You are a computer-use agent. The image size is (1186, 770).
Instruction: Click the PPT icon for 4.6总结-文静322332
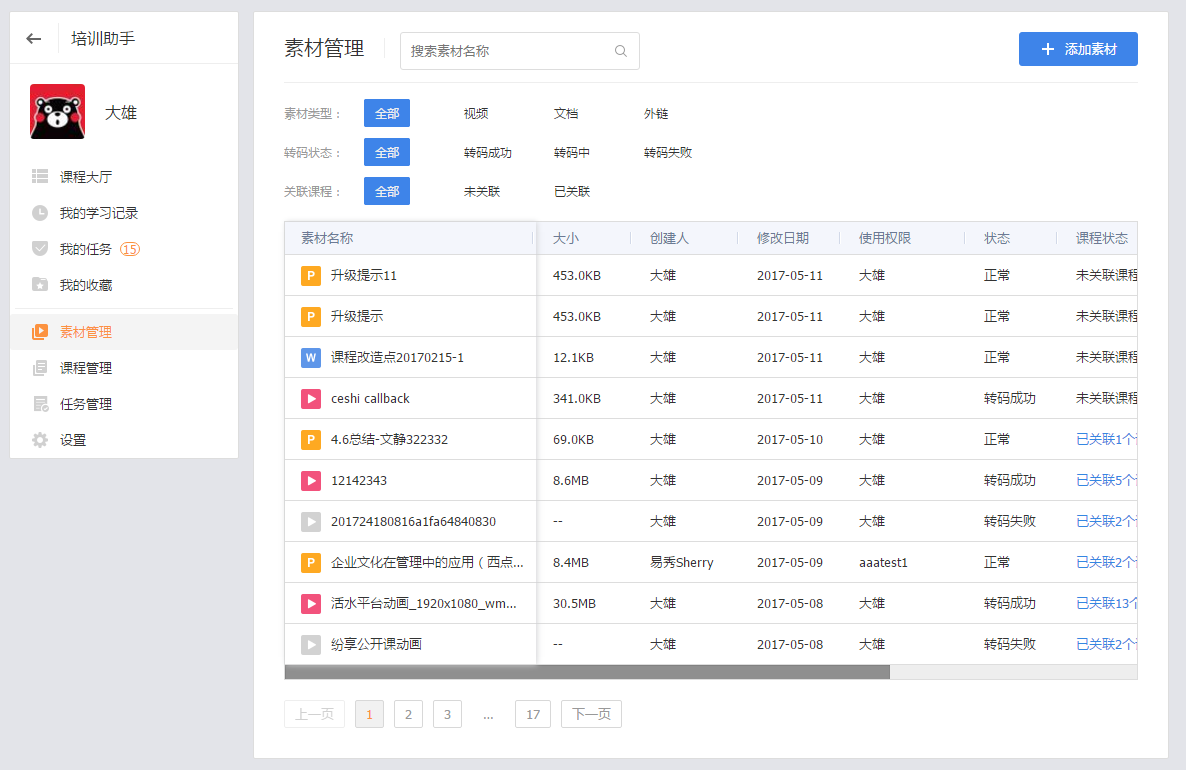311,439
